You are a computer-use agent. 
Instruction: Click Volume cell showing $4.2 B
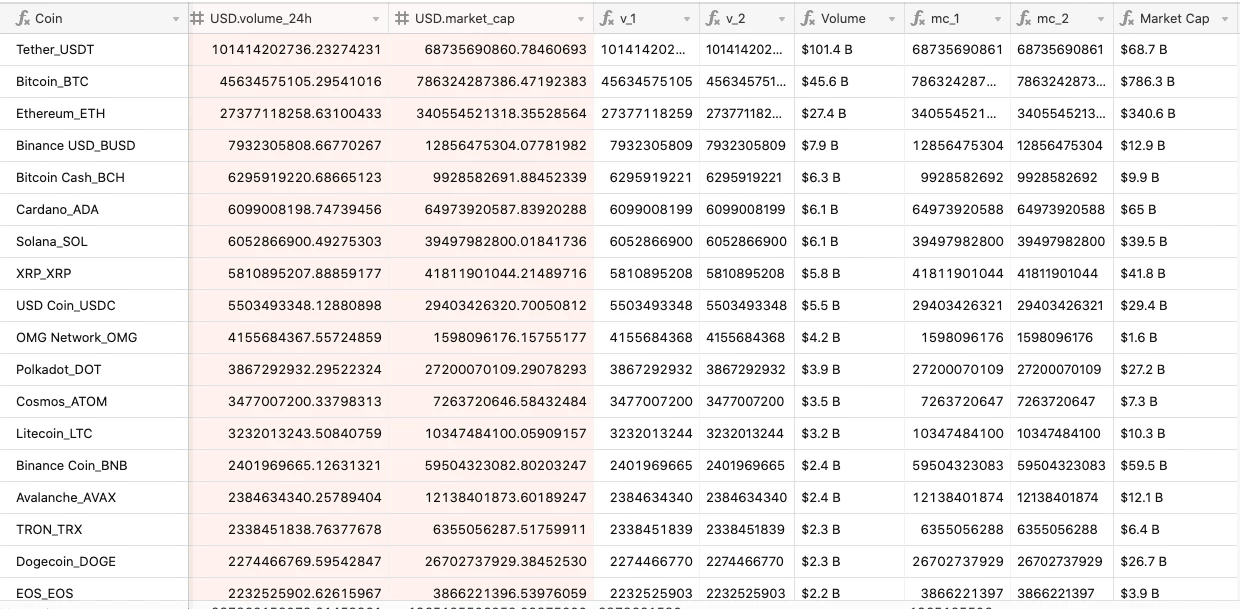850,337
